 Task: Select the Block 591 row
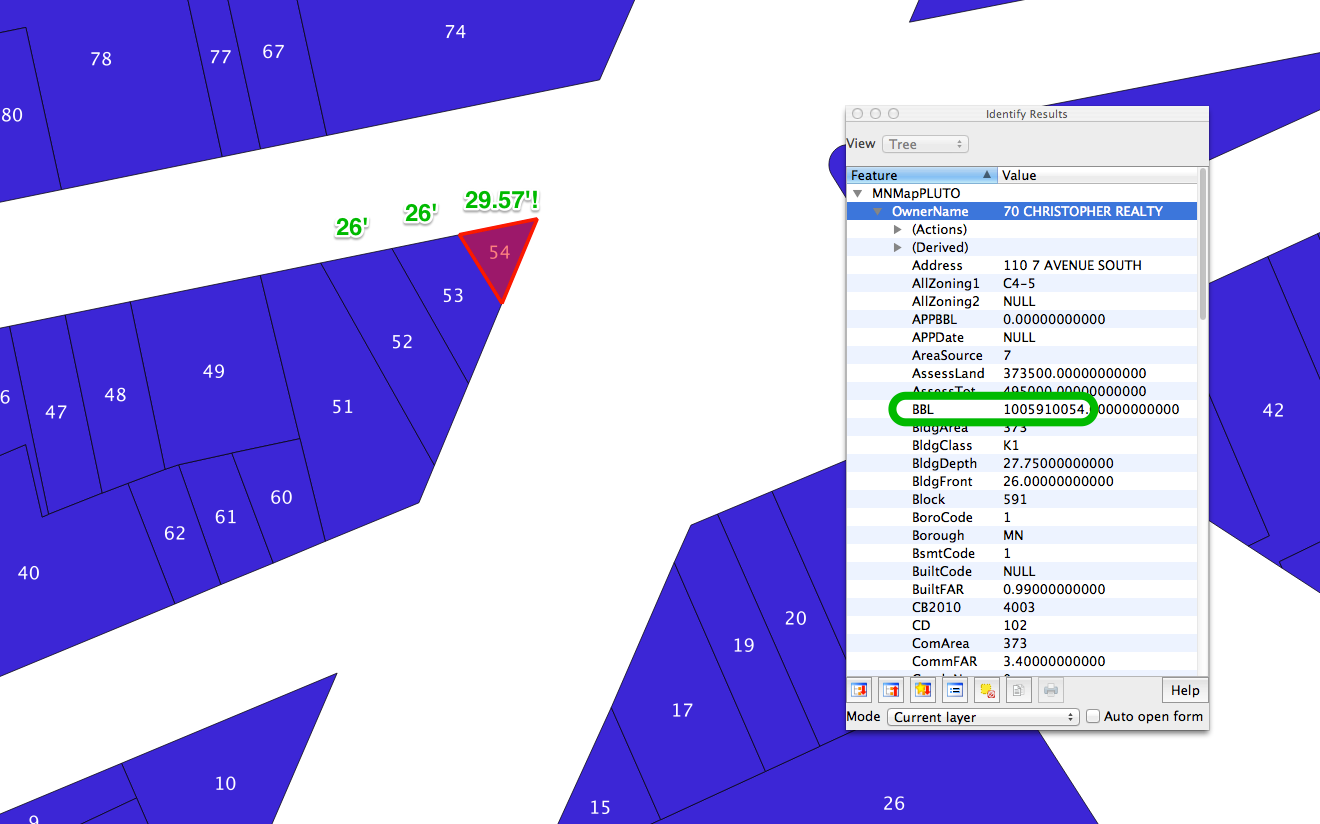(x=1021, y=499)
